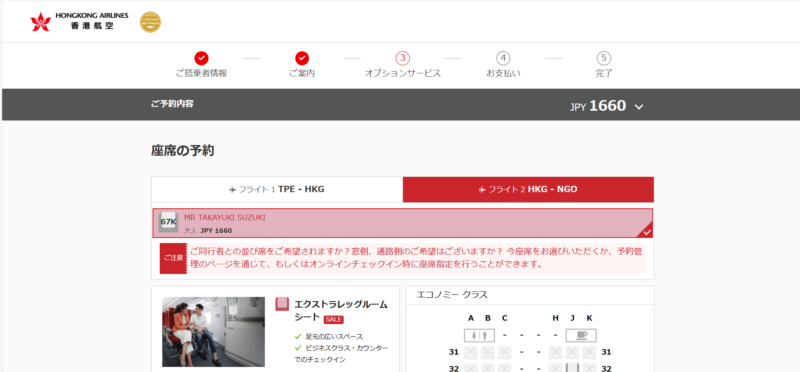This screenshot has width=800, height=372.
Task: Select available seat 32J
Action: 572,367
